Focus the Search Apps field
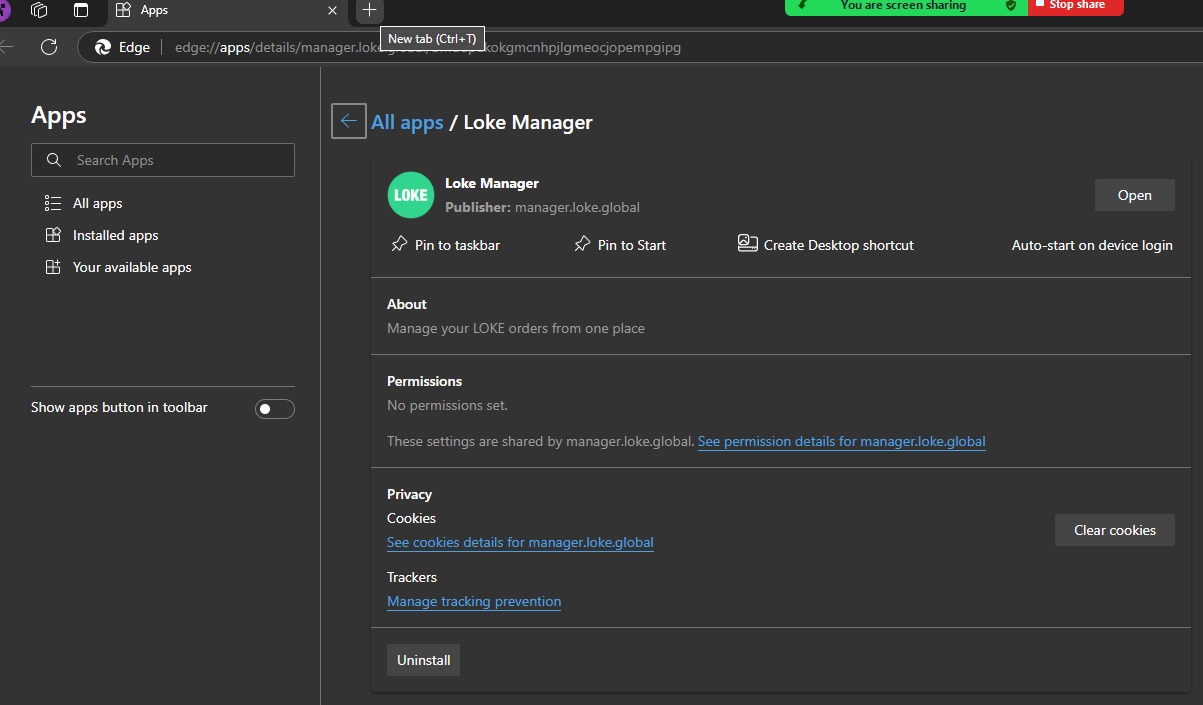Viewport: 1203px width, 705px height. pos(163,160)
